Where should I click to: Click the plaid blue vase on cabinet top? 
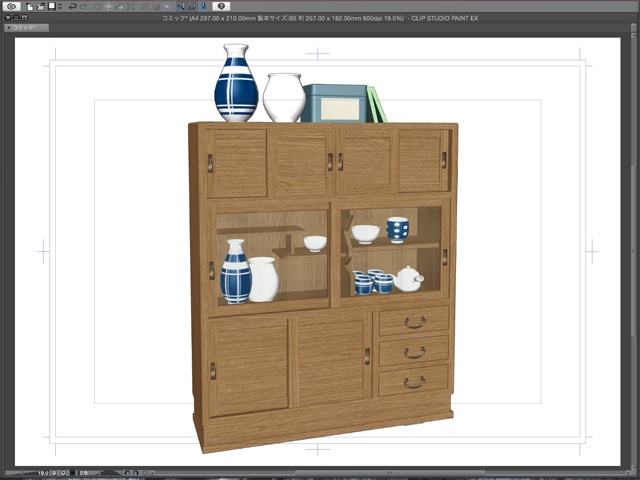click(x=236, y=83)
